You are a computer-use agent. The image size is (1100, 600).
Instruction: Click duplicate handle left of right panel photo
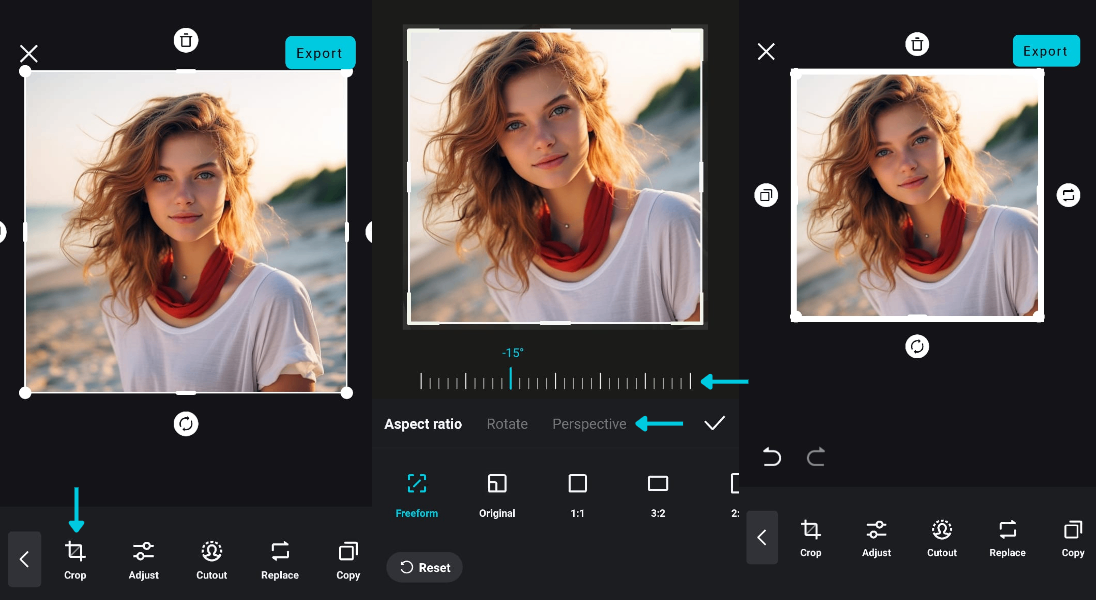tap(766, 194)
